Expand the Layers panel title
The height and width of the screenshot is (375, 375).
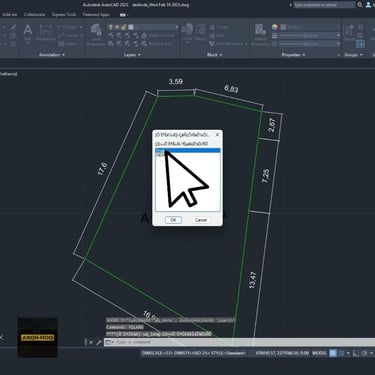pos(132,55)
